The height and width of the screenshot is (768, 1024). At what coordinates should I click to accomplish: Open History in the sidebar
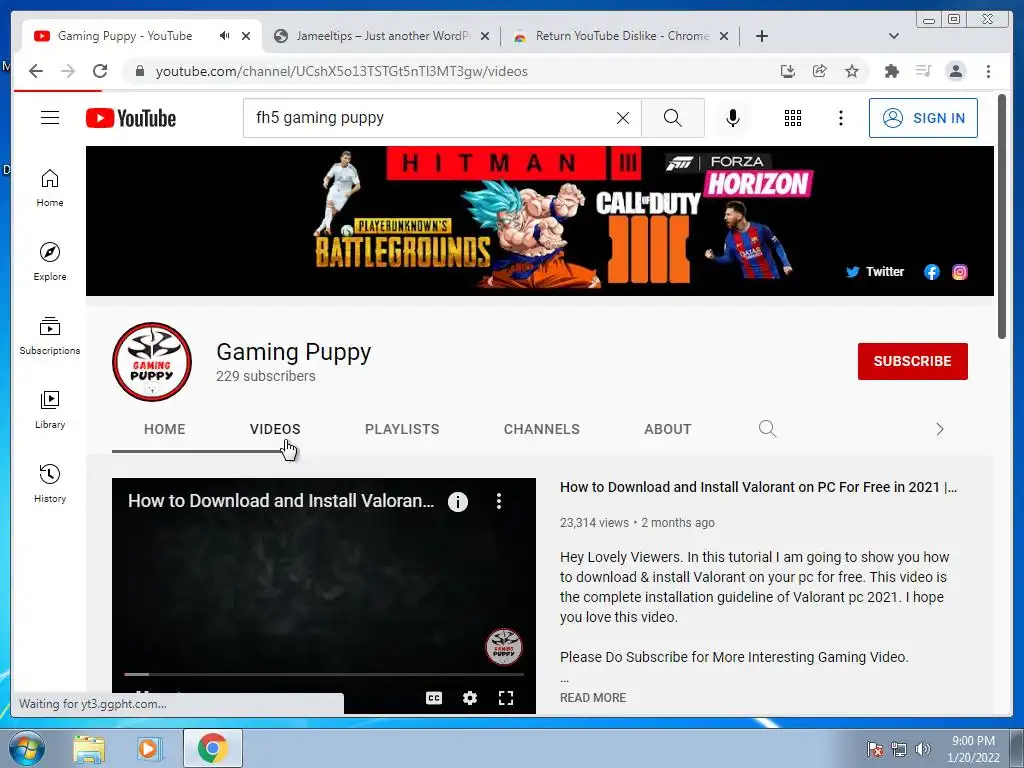click(x=50, y=483)
